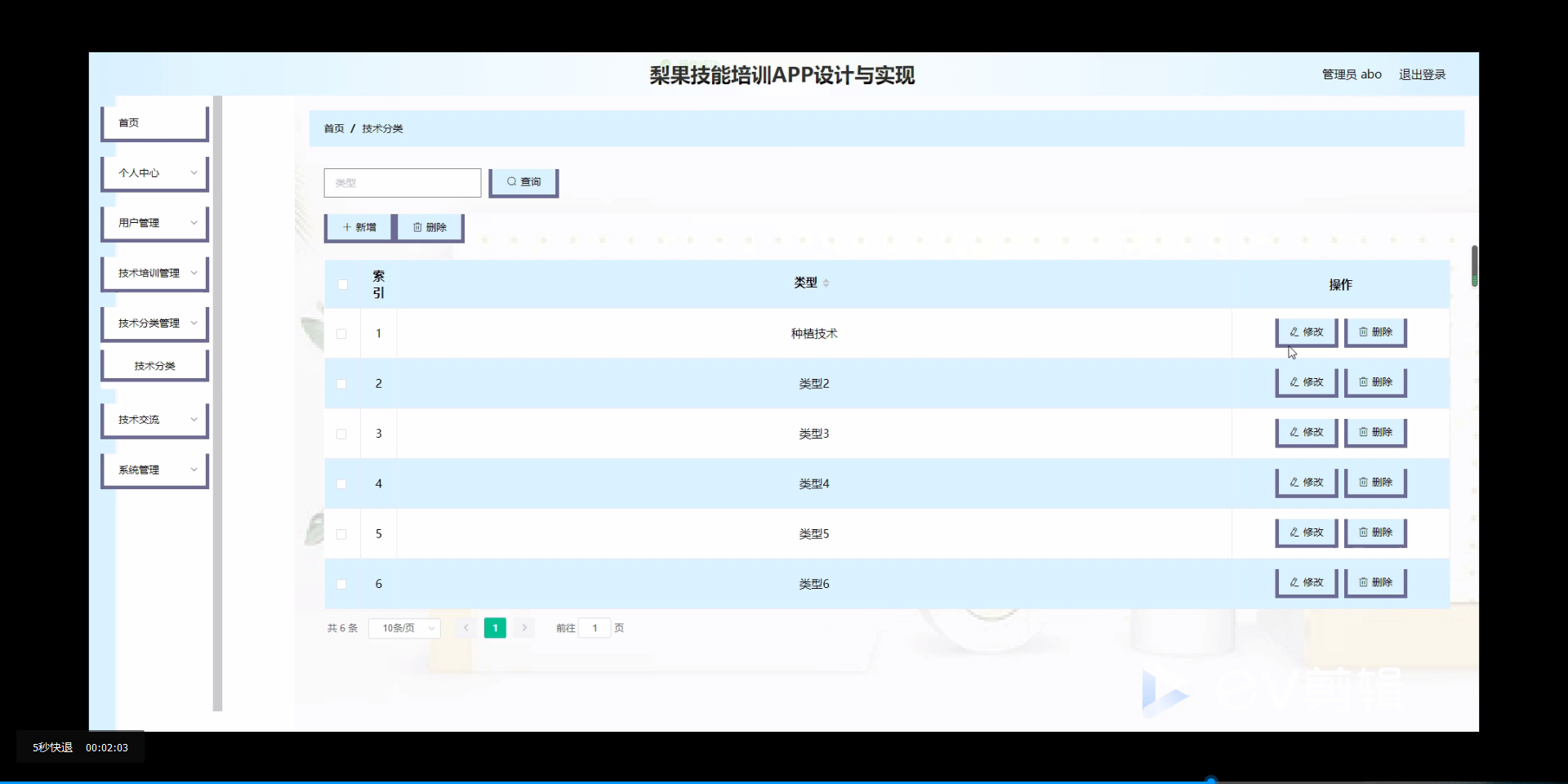Screen dimensions: 1568x784
Task: Click the 类型 search input field
Action: tap(402, 182)
